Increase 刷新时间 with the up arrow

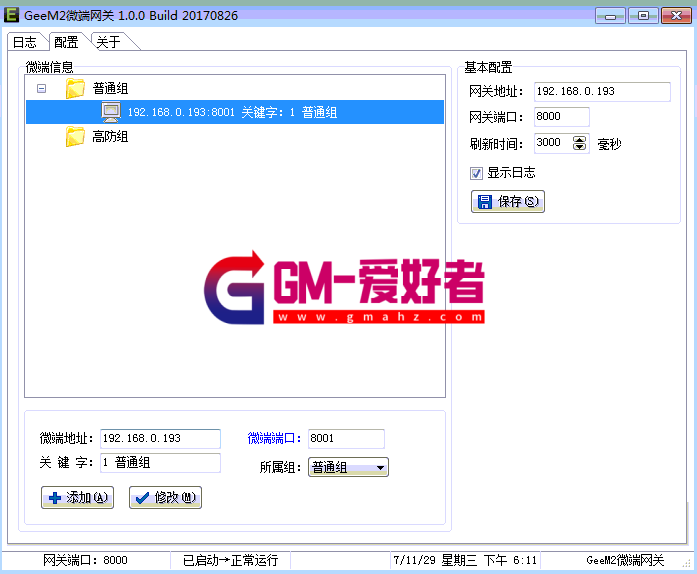(579, 139)
